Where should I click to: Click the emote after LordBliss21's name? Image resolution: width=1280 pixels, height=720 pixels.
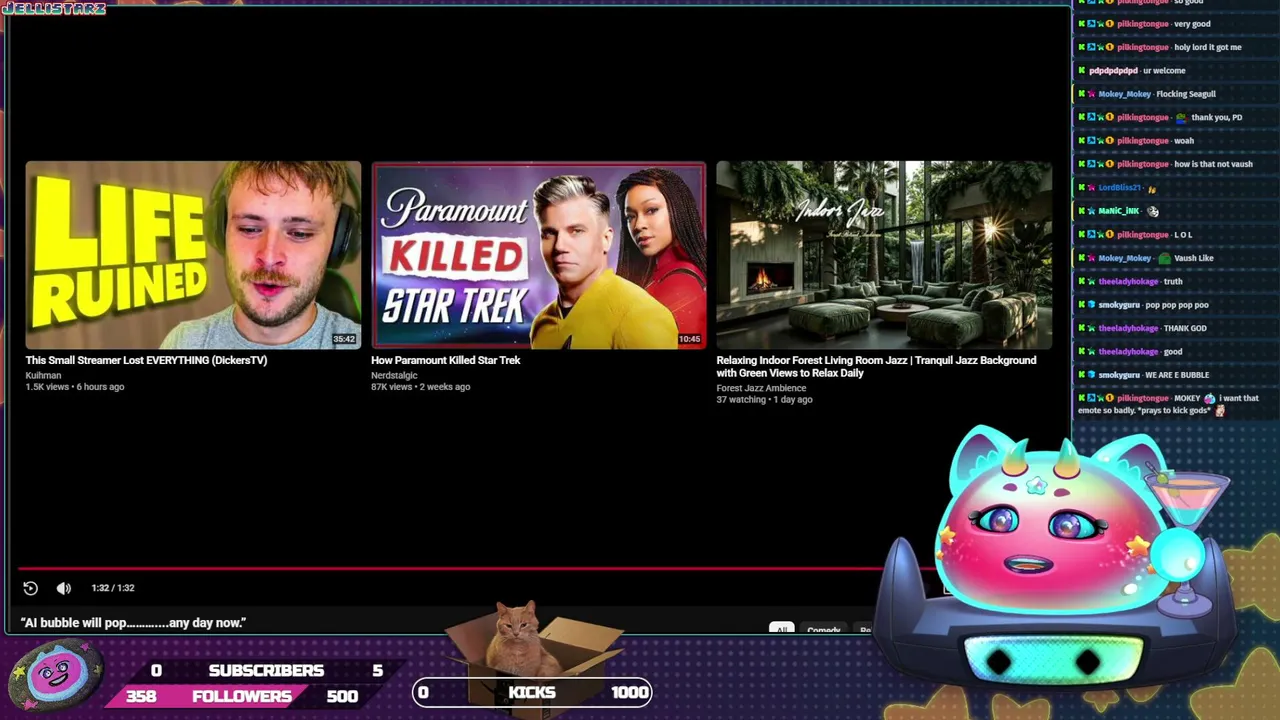(x=1152, y=188)
